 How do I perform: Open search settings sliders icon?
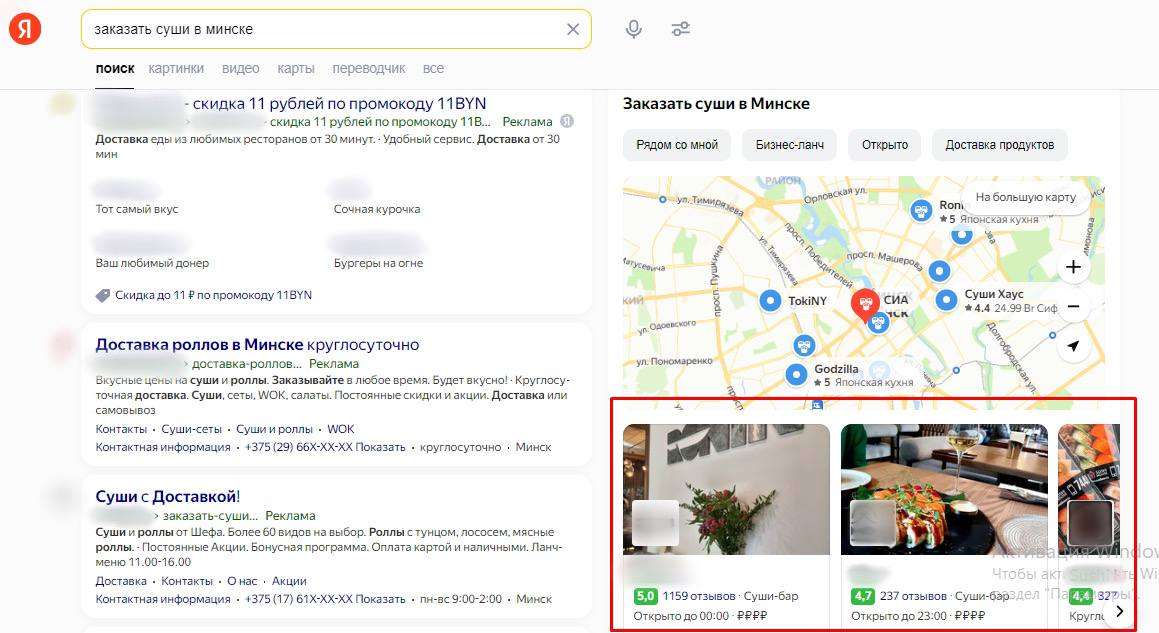point(681,29)
